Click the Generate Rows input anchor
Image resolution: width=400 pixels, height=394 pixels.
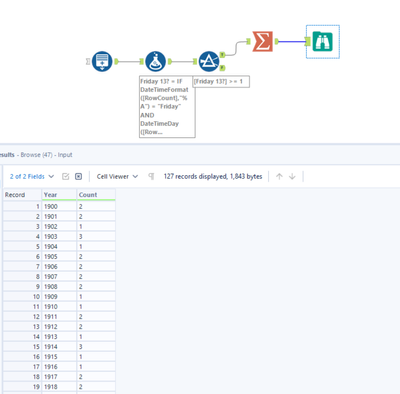coord(88,61)
